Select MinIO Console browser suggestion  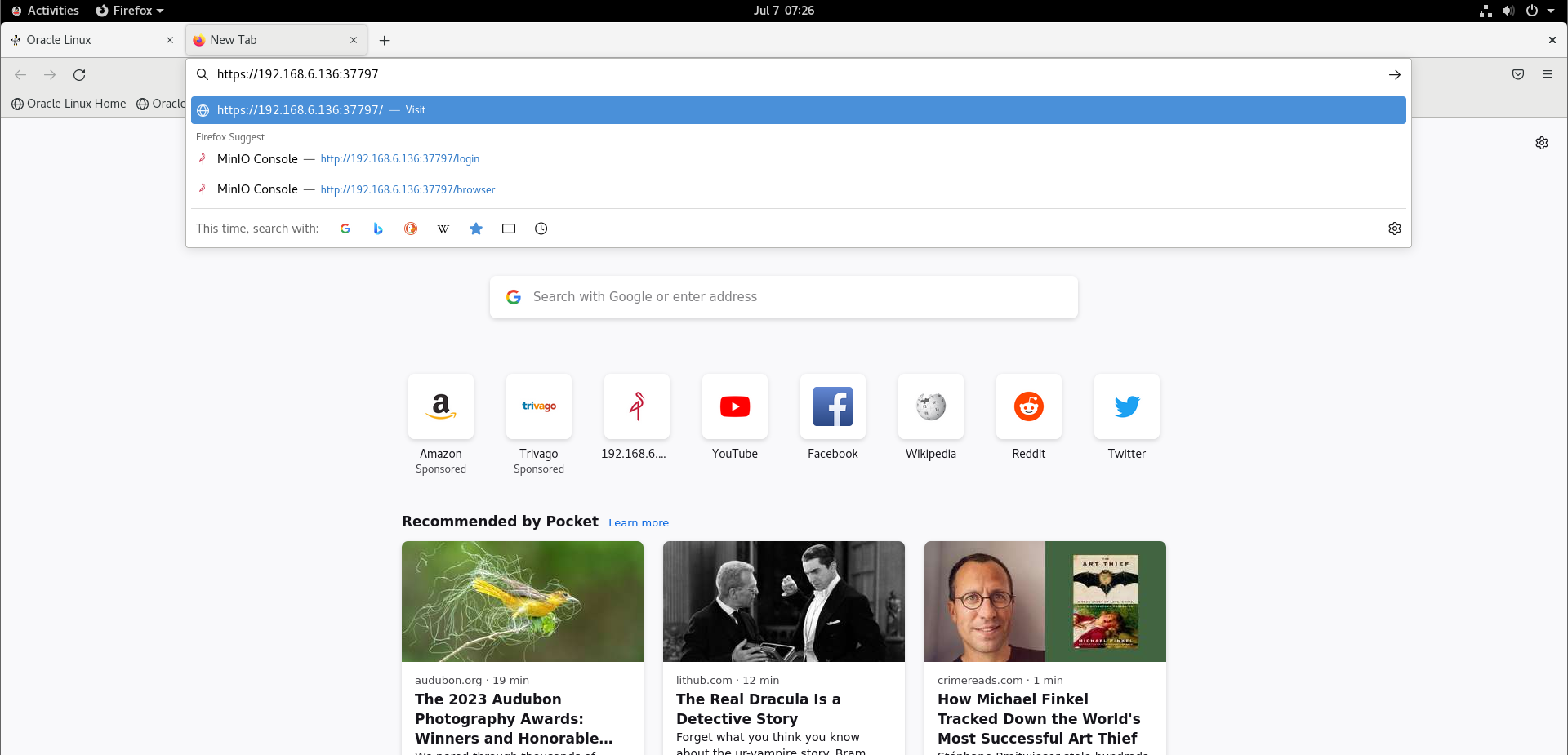coord(798,189)
